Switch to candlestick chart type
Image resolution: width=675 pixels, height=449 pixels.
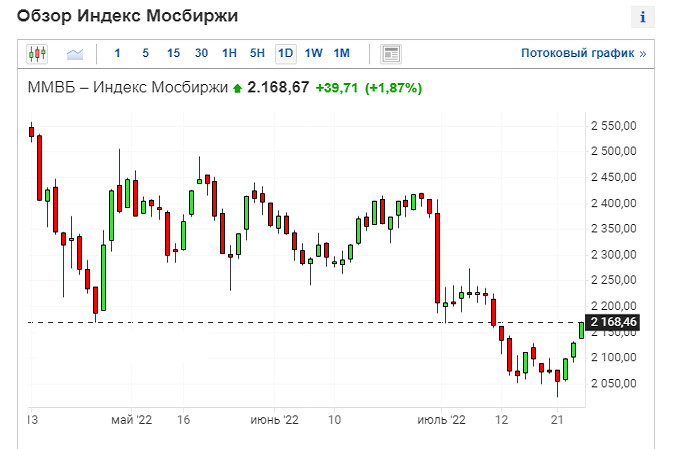click(37, 54)
